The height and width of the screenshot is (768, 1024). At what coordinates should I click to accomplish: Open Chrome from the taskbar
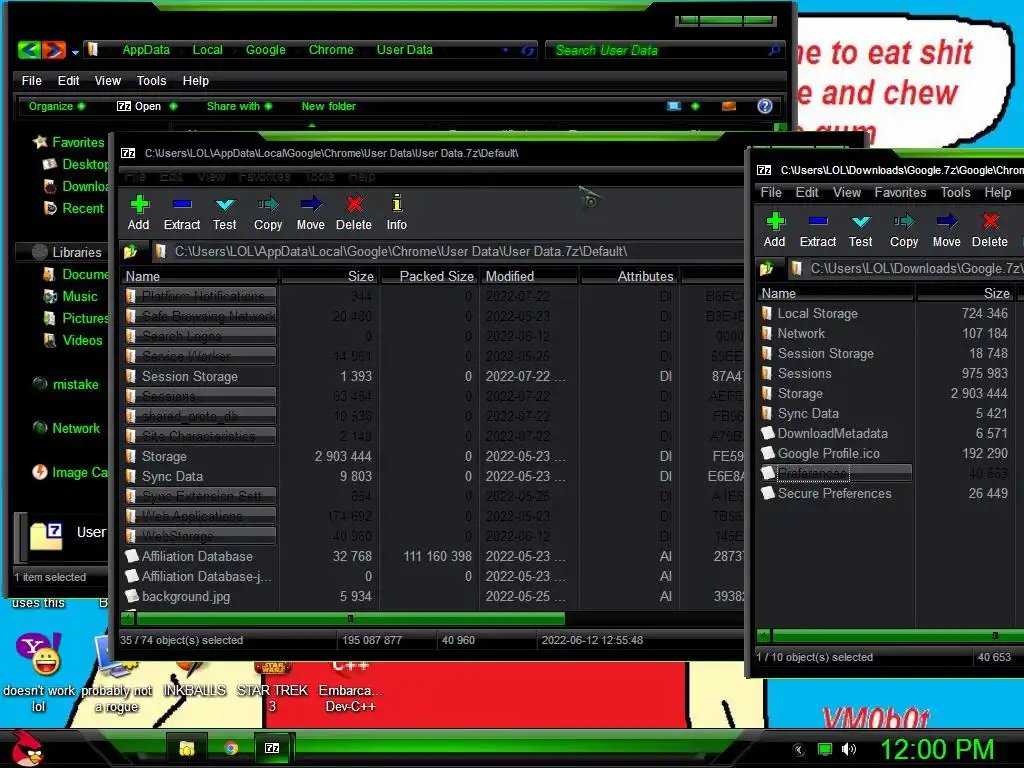[x=231, y=748]
